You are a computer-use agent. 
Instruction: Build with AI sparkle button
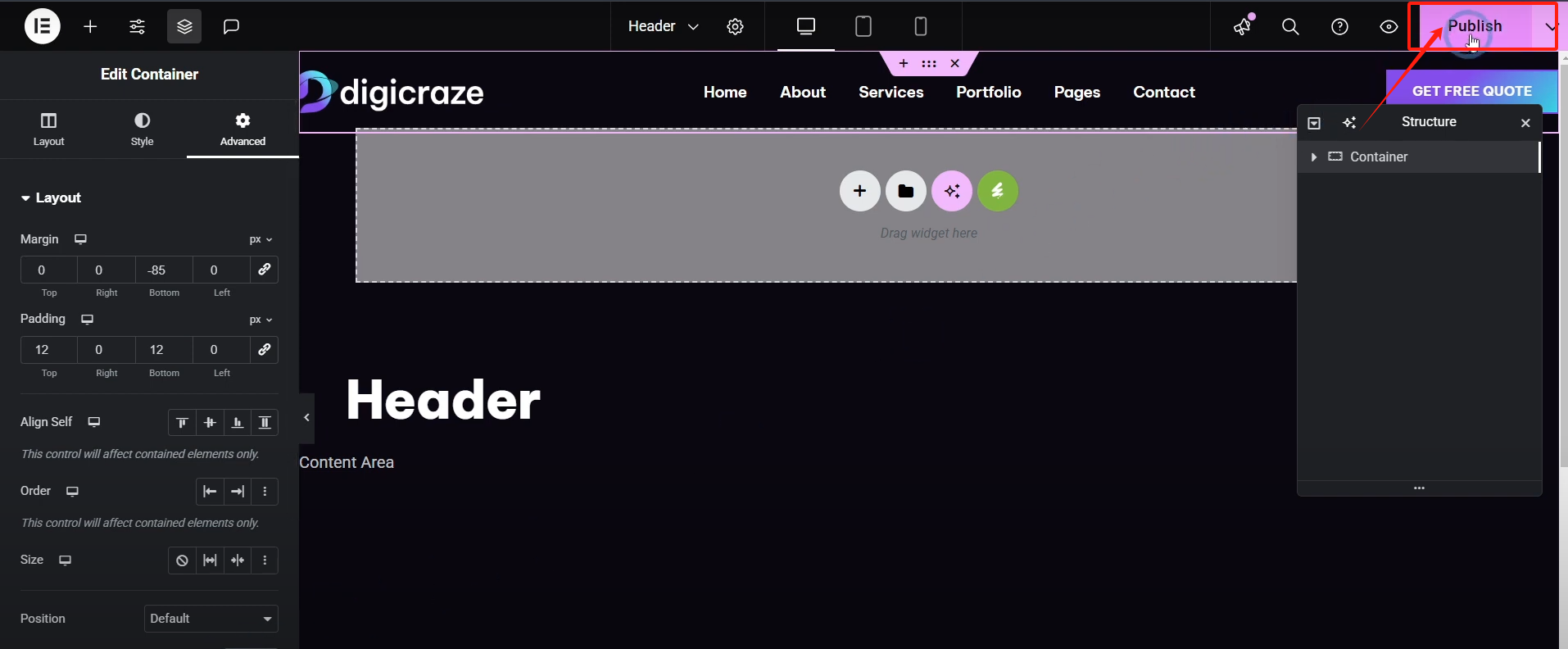[952, 191]
